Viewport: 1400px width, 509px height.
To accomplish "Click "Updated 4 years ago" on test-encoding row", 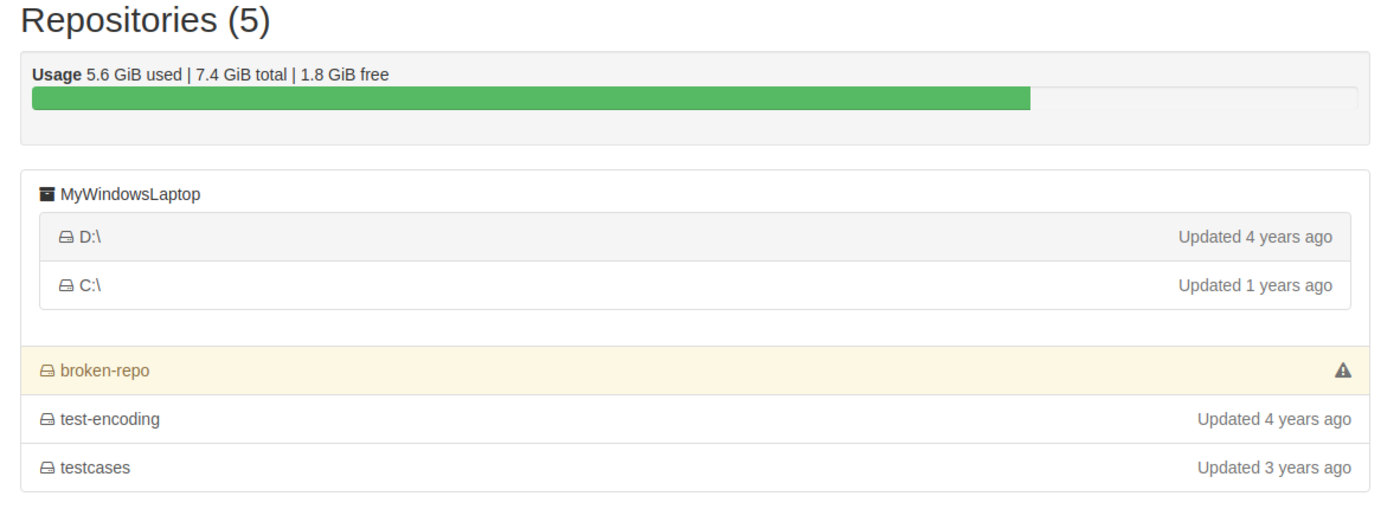I will (x=1274, y=419).
